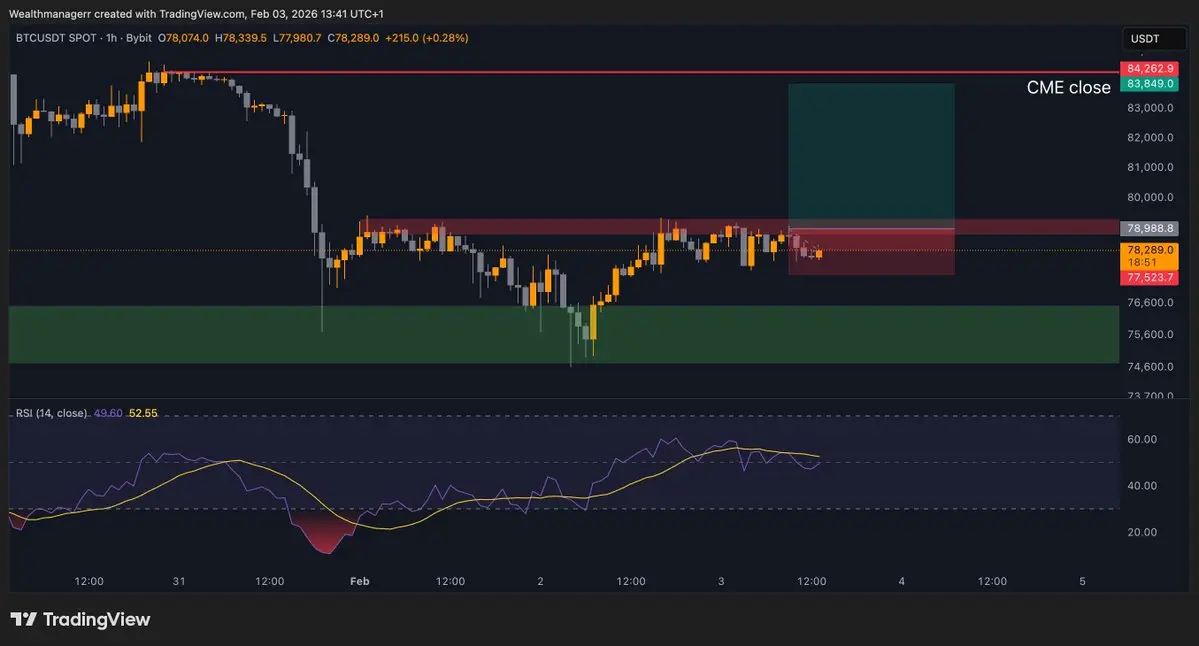The width and height of the screenshot is (1199, 646).
Task: Click the RSI (14, close) indicator title
Action: 51,413
